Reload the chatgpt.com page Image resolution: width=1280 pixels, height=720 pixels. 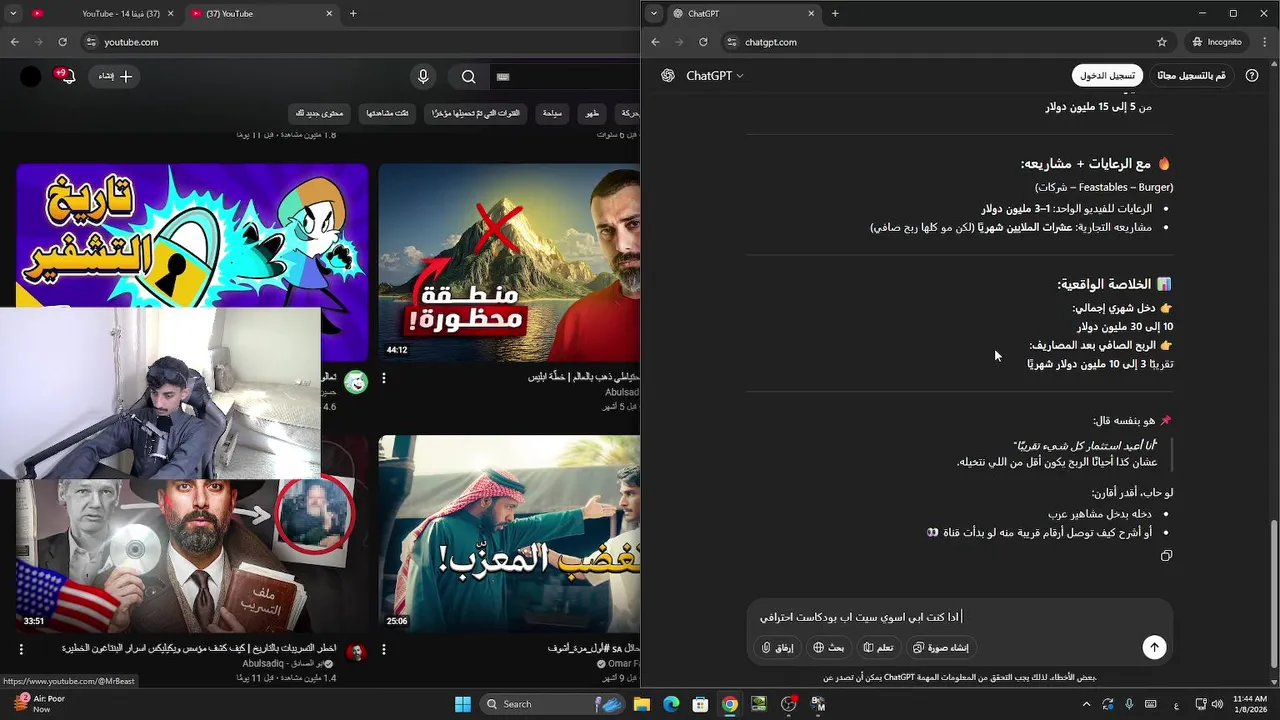703,42
